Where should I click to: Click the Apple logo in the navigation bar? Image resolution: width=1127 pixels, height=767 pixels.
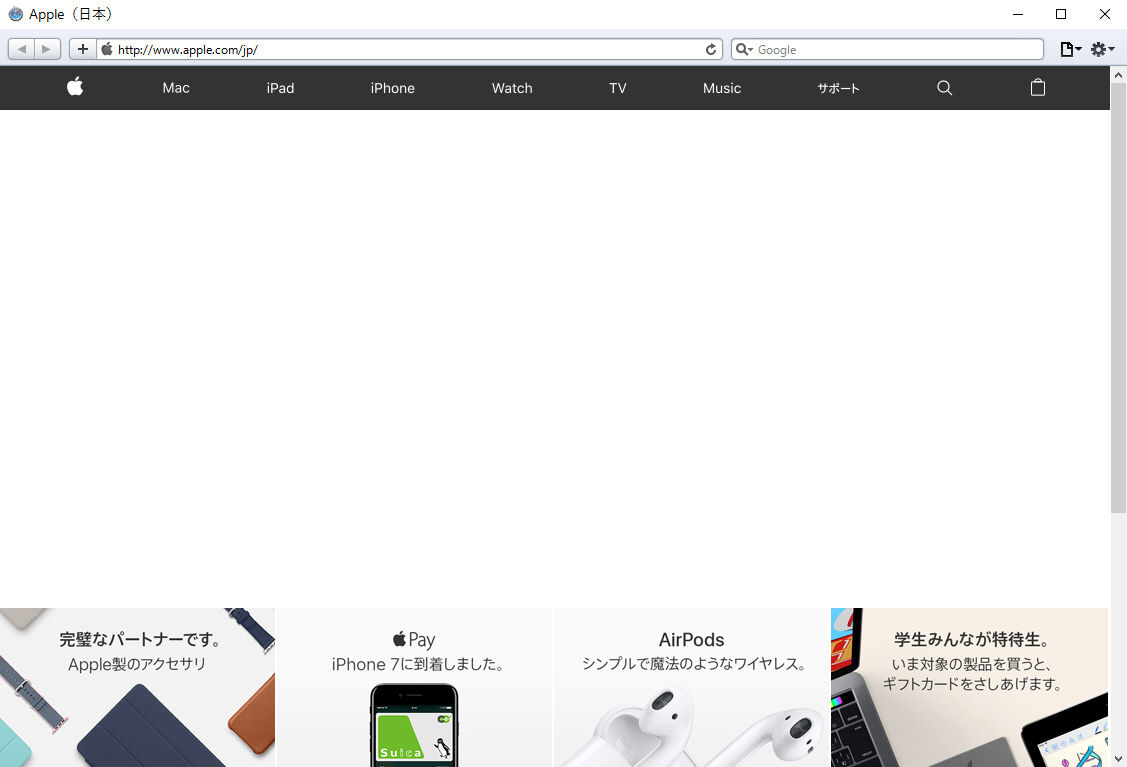tap(75, 88)
